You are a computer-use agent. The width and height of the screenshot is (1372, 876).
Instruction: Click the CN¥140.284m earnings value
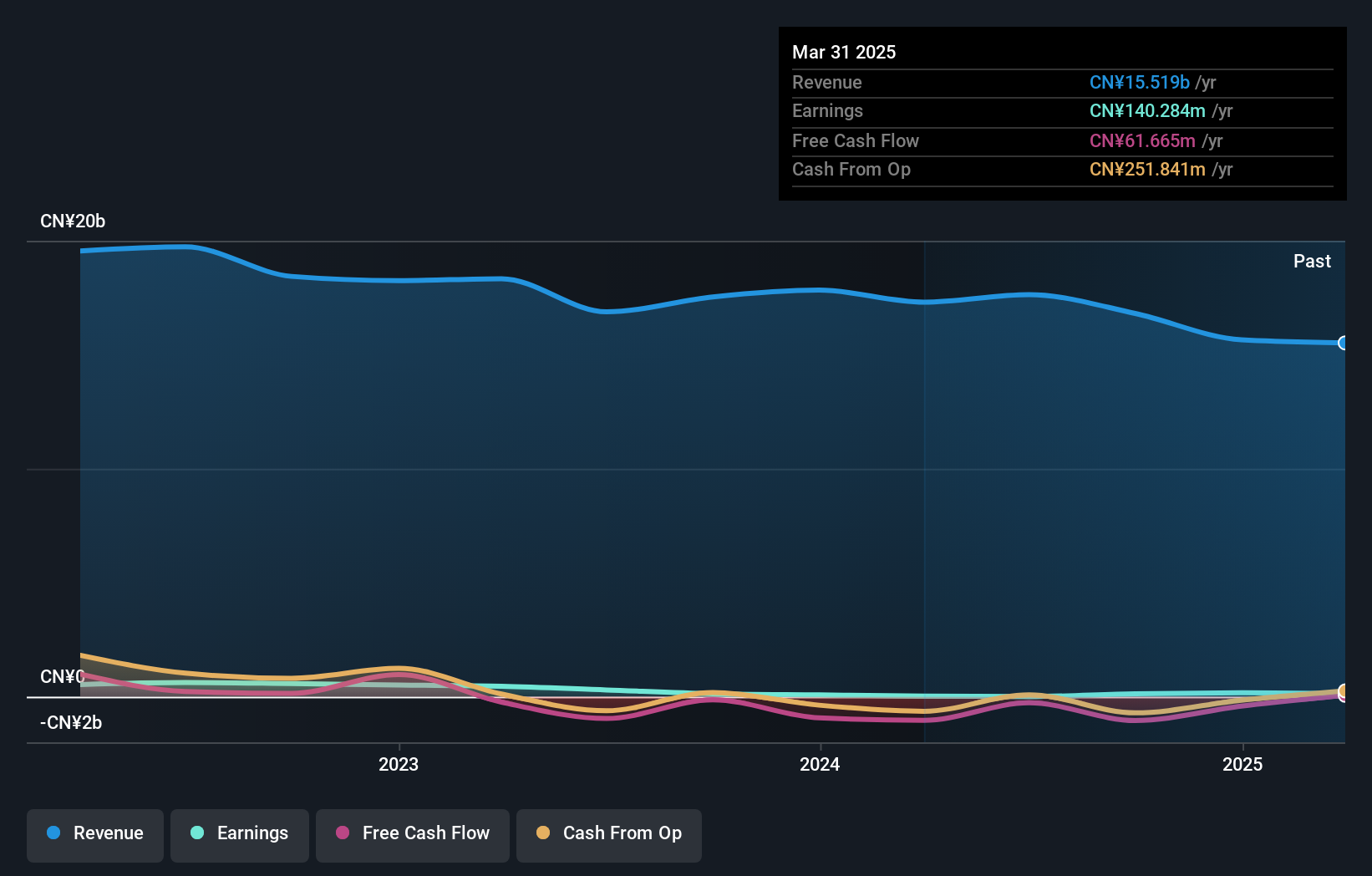(1147, 110)
